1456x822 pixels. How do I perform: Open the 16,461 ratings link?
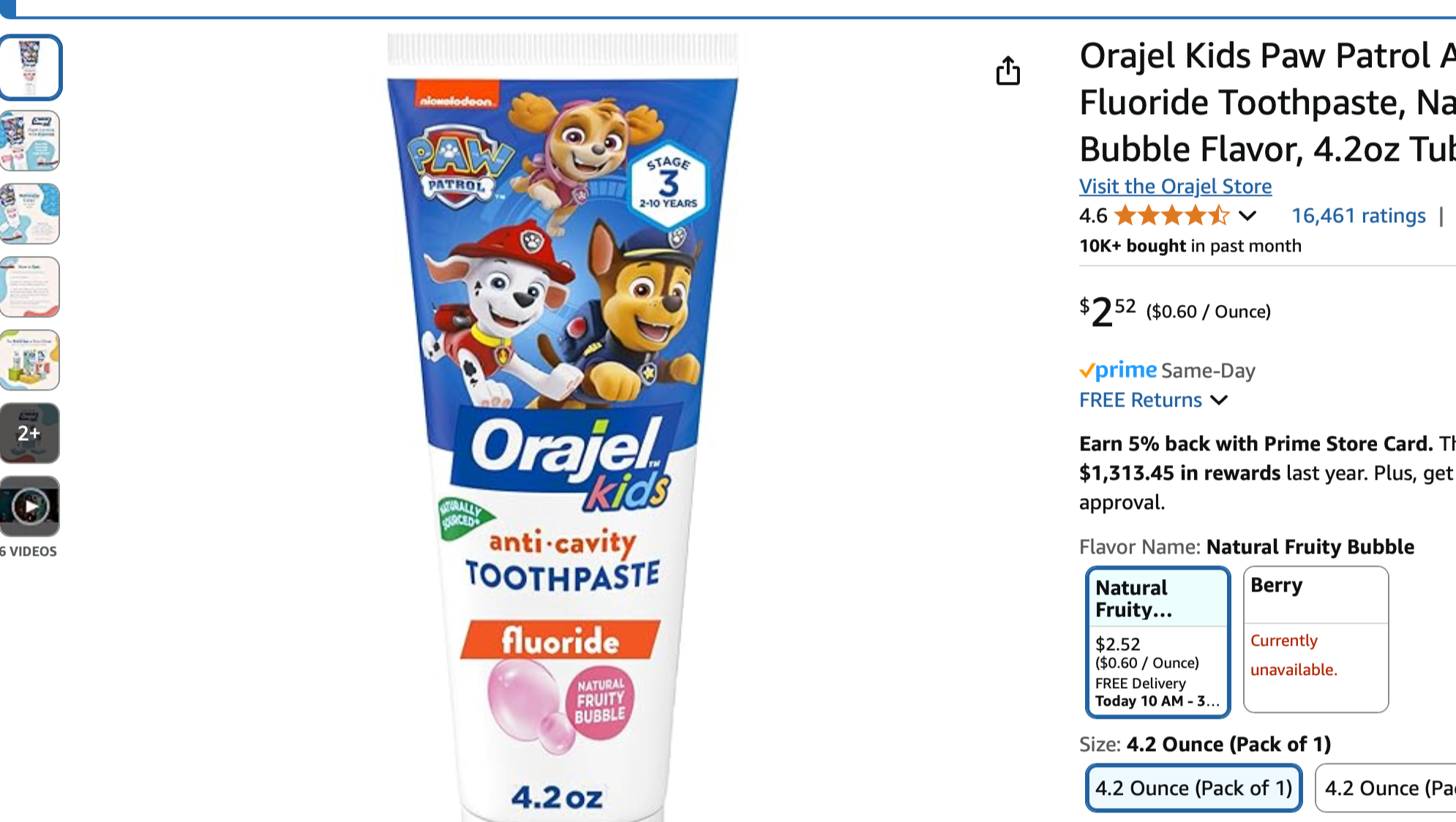point(1357,216)
